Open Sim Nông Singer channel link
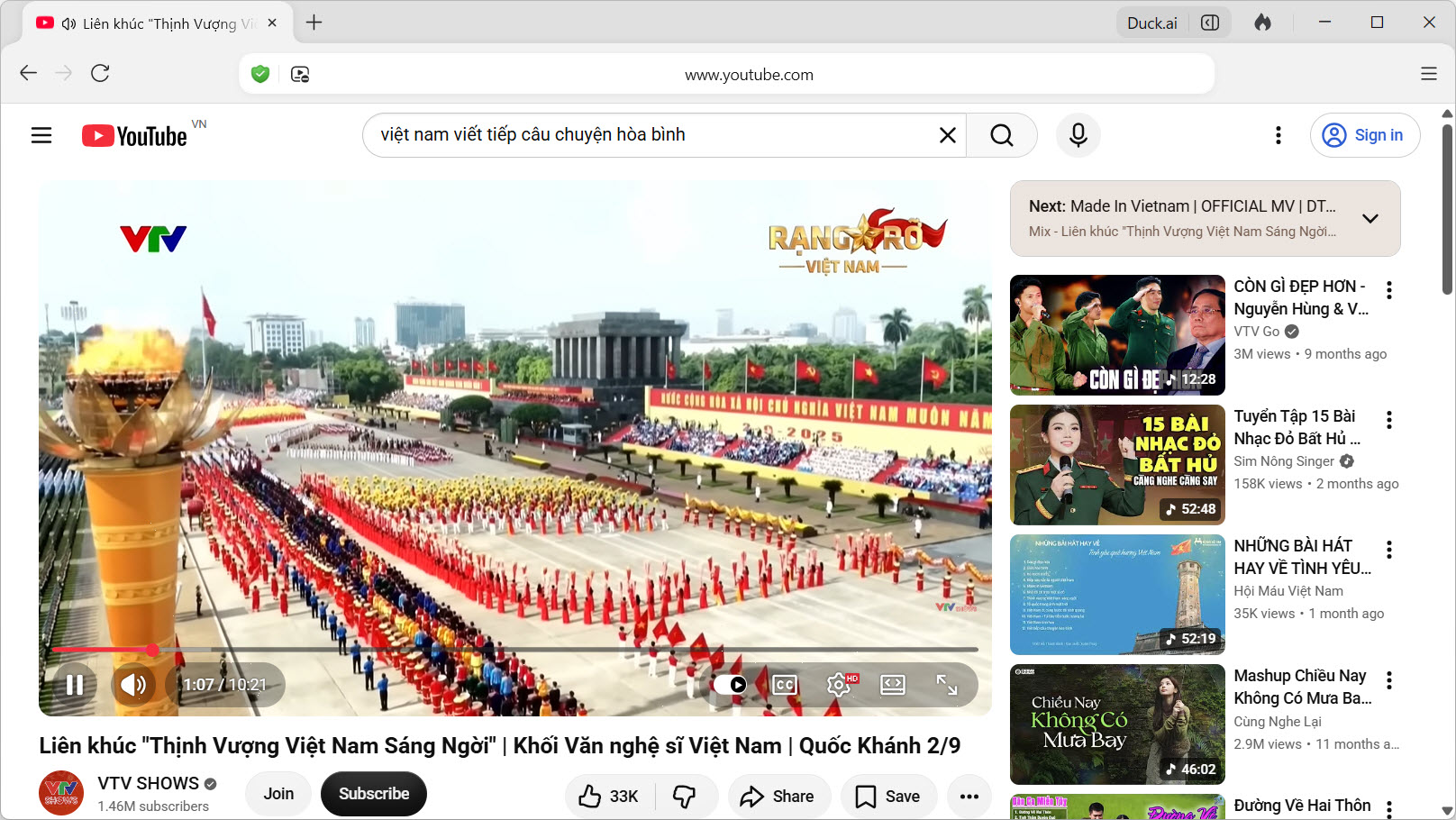The width and height of the screenshot is (1456, 820). coord(1284,461)
